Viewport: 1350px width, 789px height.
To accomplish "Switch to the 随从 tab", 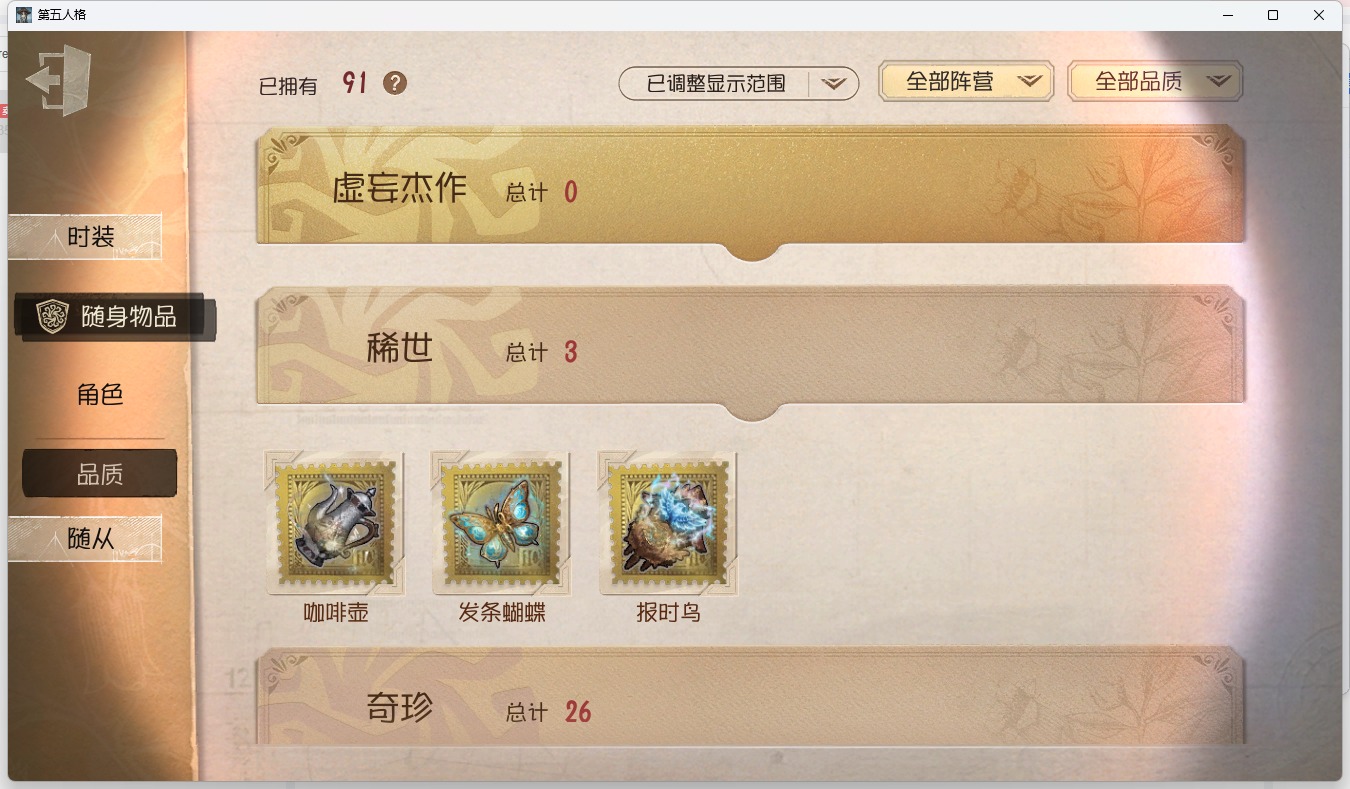I will pos(85,539).
